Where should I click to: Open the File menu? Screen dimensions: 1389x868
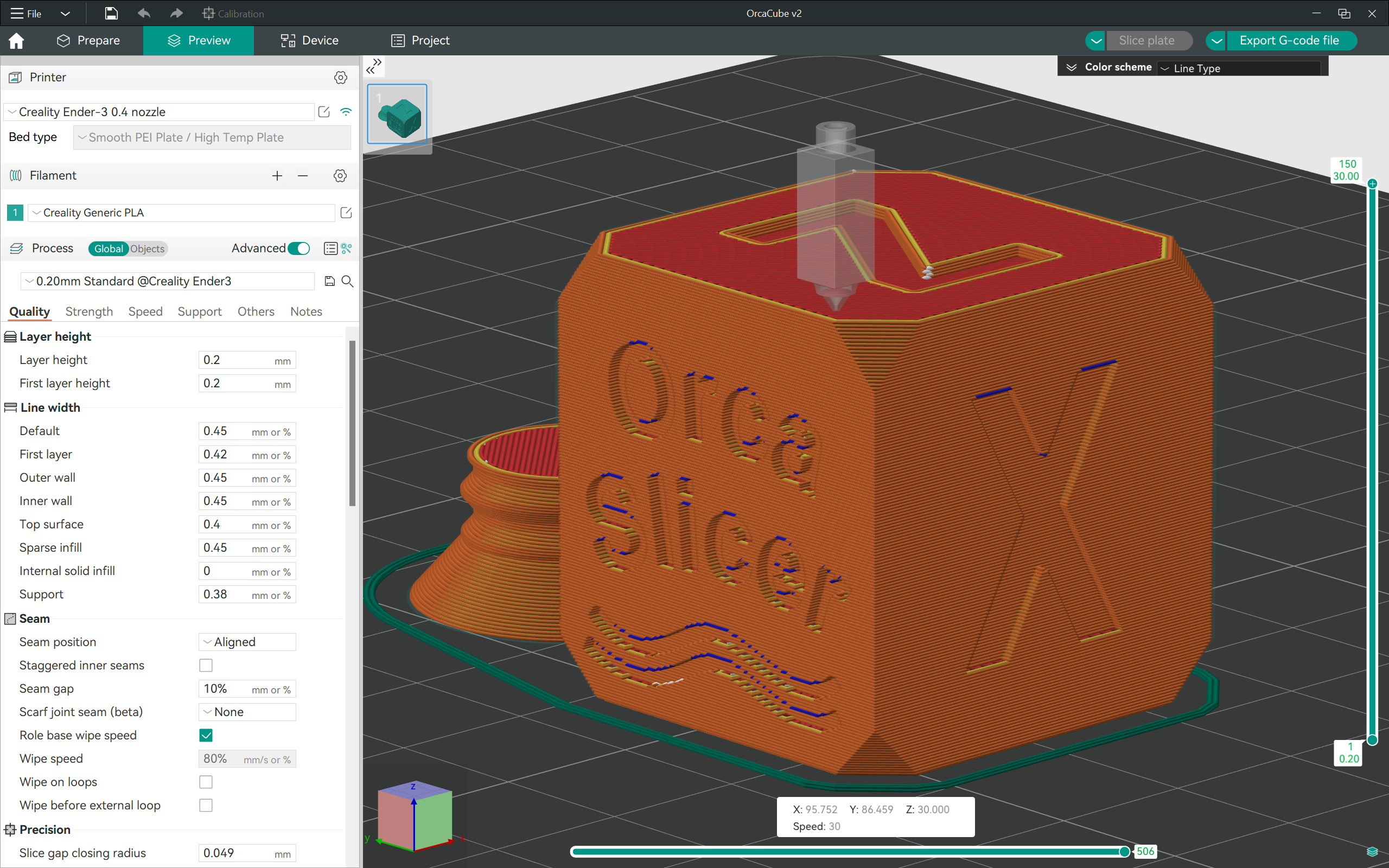(27, 13)
